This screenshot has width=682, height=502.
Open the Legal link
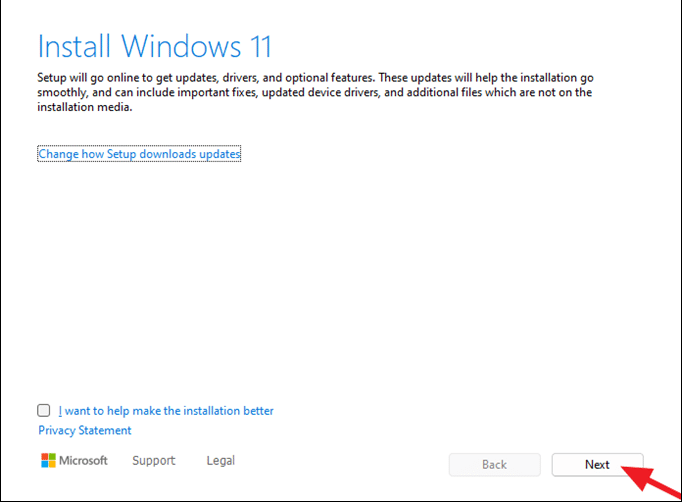pyautogui.click(x=221, y=461)
